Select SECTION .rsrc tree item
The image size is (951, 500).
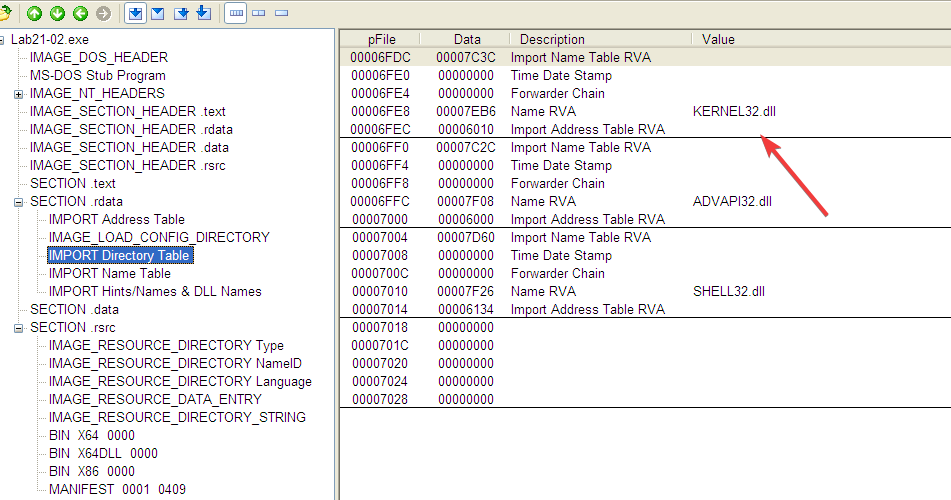coord(73,328)
